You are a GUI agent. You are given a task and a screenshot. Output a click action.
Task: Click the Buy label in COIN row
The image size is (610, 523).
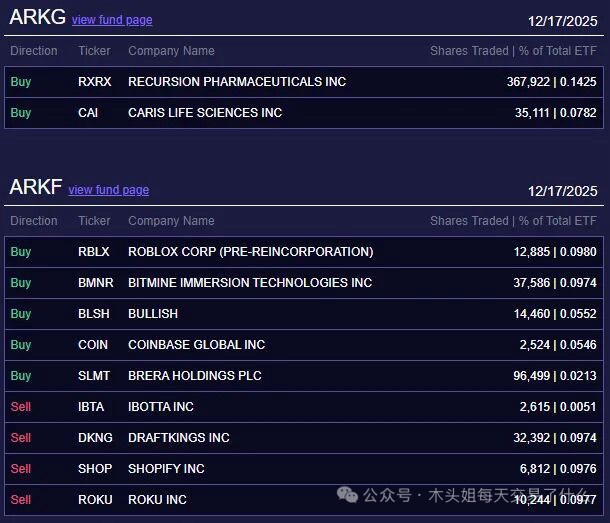point(21,345)
